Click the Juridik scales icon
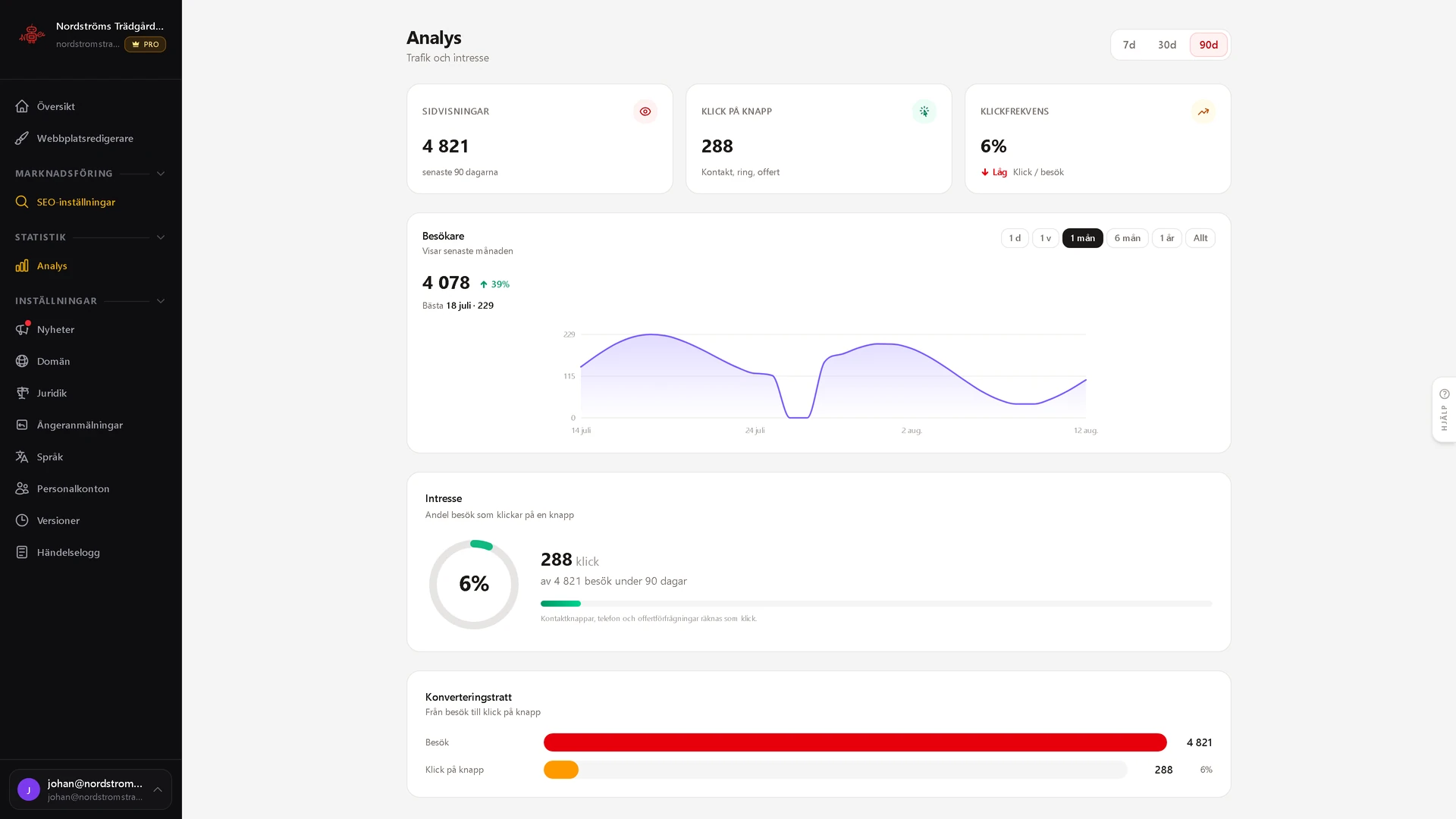The image size is (1456, 819). 22,393
